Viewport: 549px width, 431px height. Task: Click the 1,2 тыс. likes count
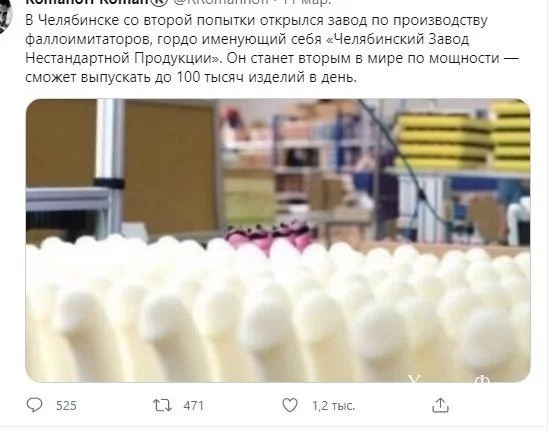tap(333, 405)
